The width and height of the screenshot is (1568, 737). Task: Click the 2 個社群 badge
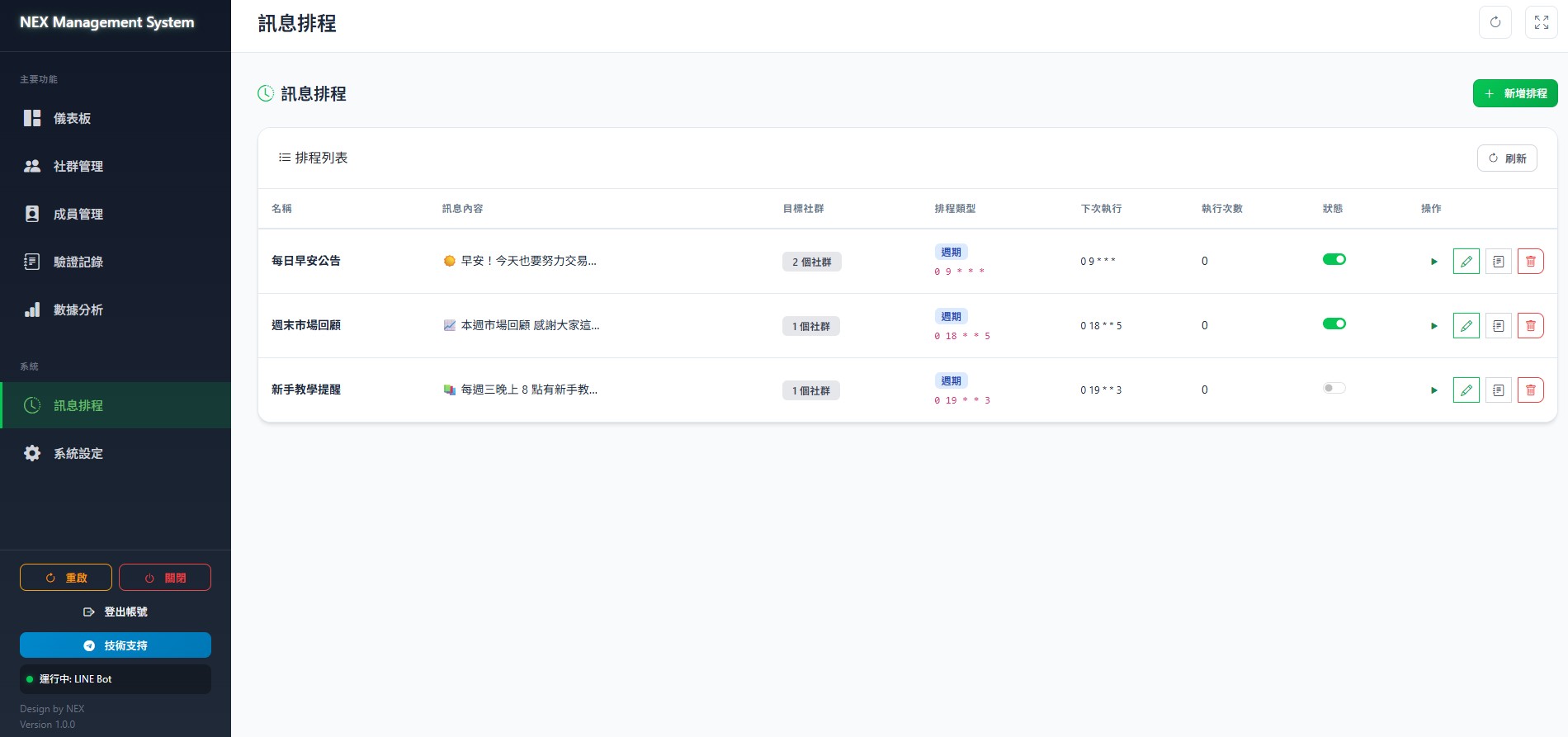[x=812, y=262]
